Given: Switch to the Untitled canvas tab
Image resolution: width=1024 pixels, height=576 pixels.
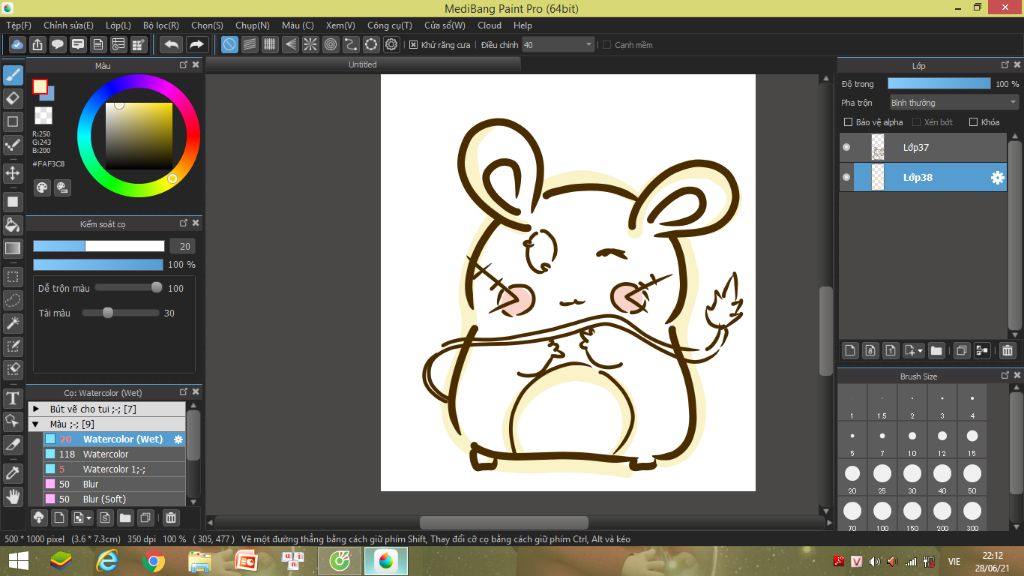Looking at the screenshot, I should tap(362, 65).
